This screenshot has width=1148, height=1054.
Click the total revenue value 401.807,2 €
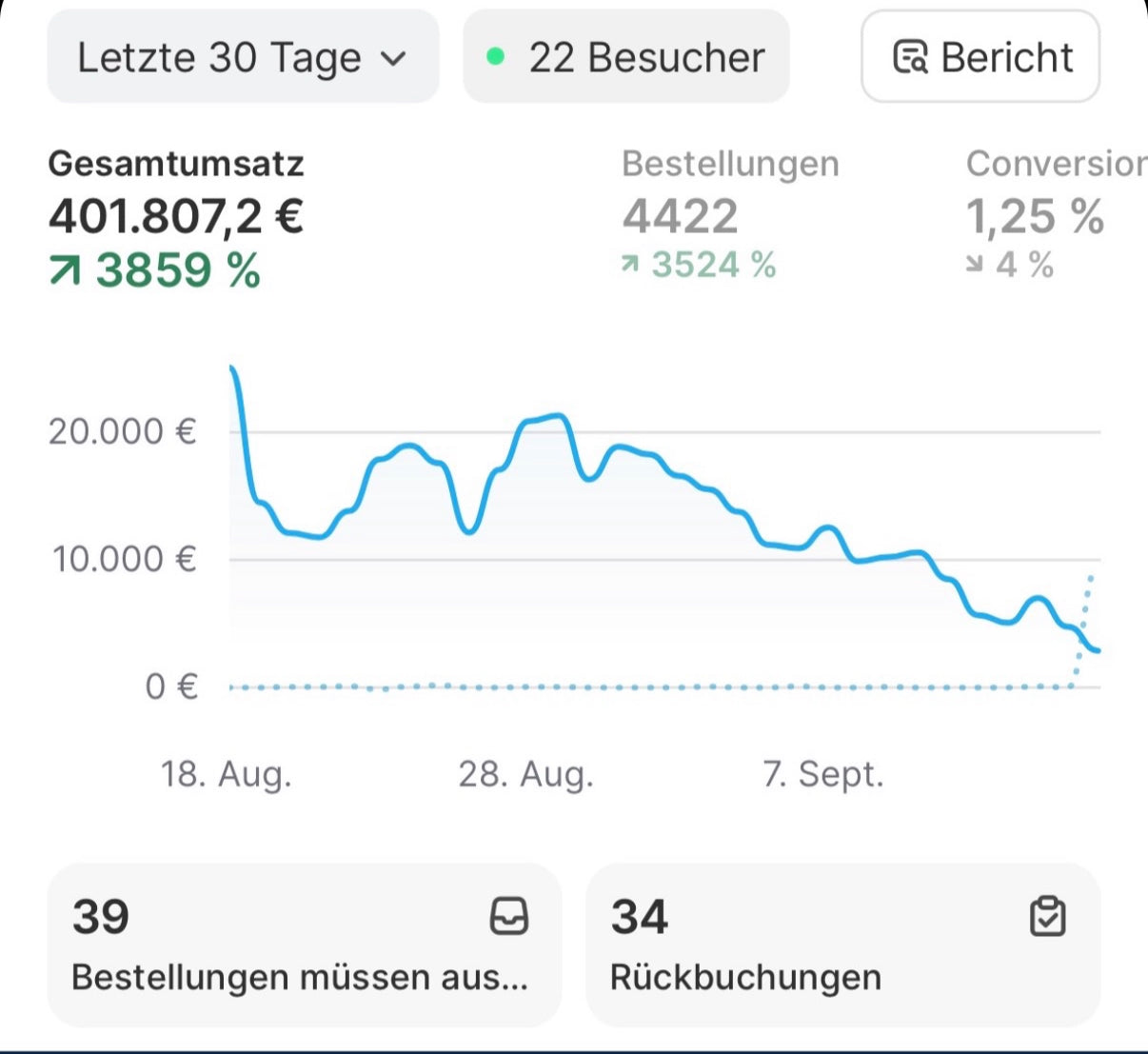click(176, 216)
